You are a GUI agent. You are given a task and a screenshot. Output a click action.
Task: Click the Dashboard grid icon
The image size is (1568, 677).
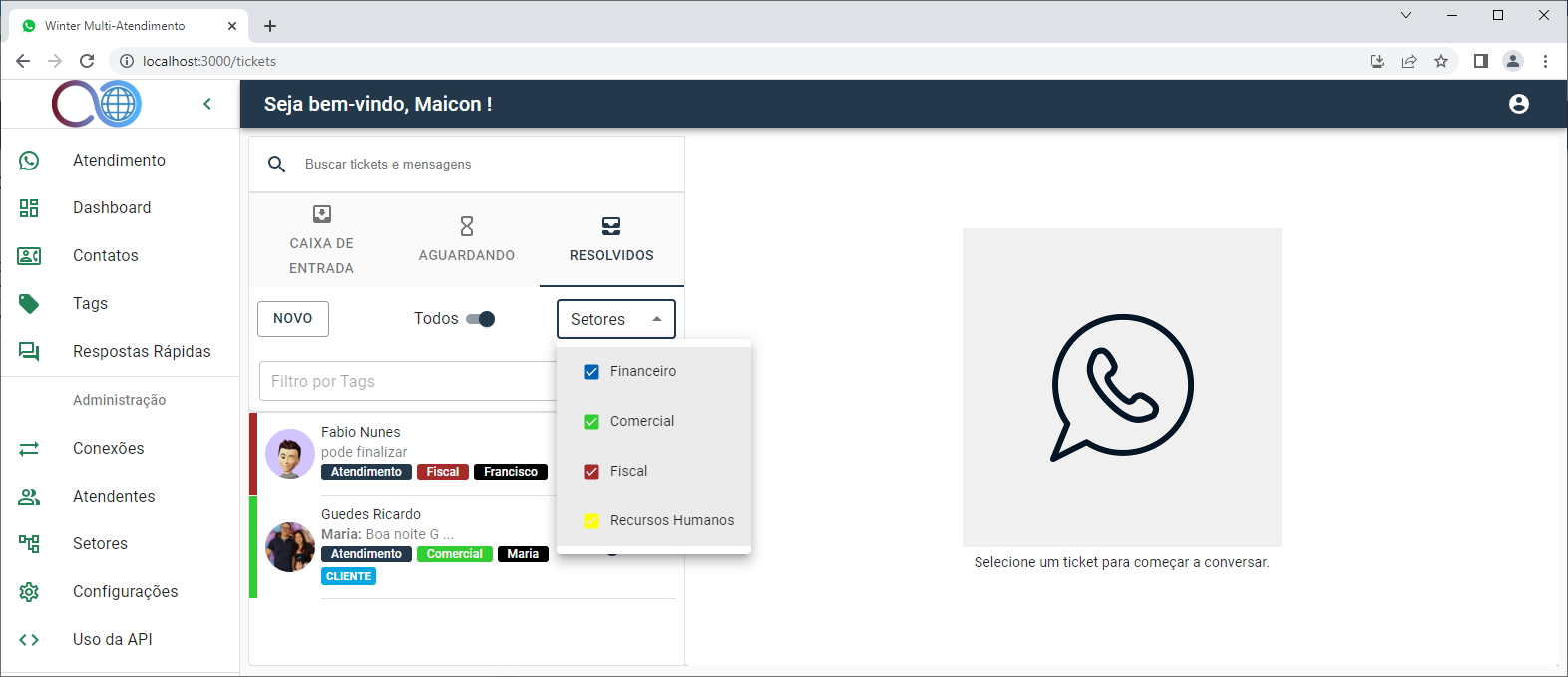click(x=29, y=208)
